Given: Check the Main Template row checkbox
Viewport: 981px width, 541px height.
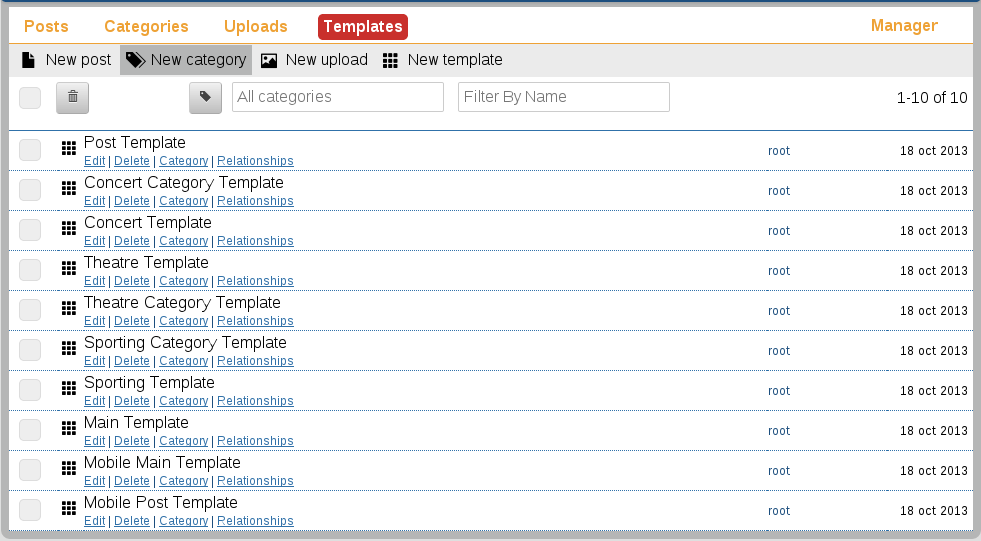Looking at the screenshot, I should pos(30,430).
